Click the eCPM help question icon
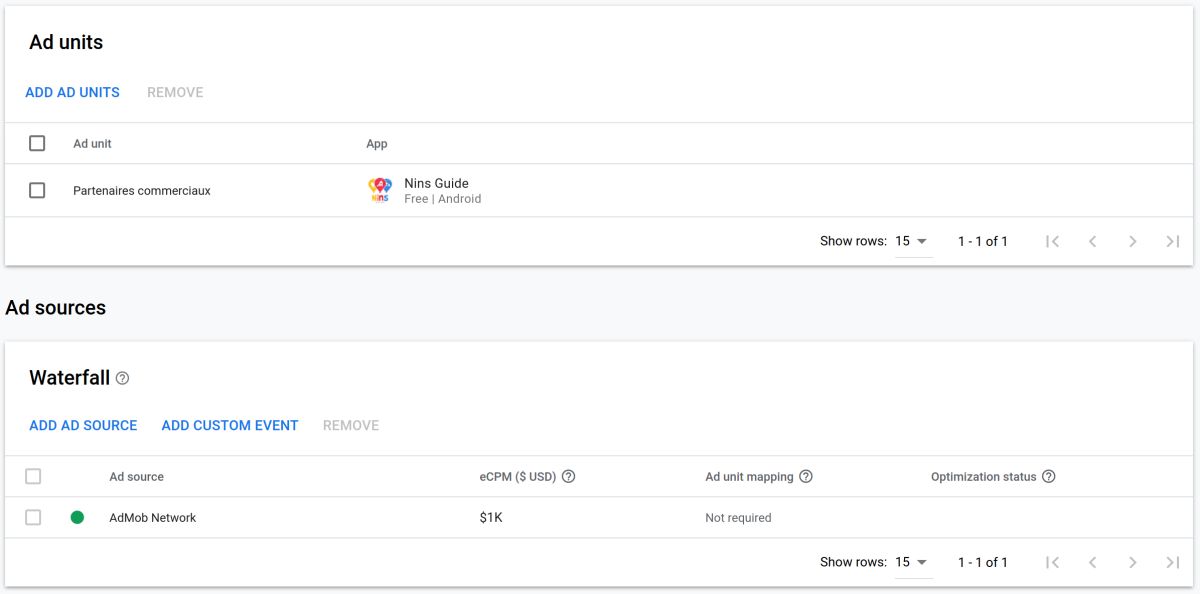 [x=568, y=477]
